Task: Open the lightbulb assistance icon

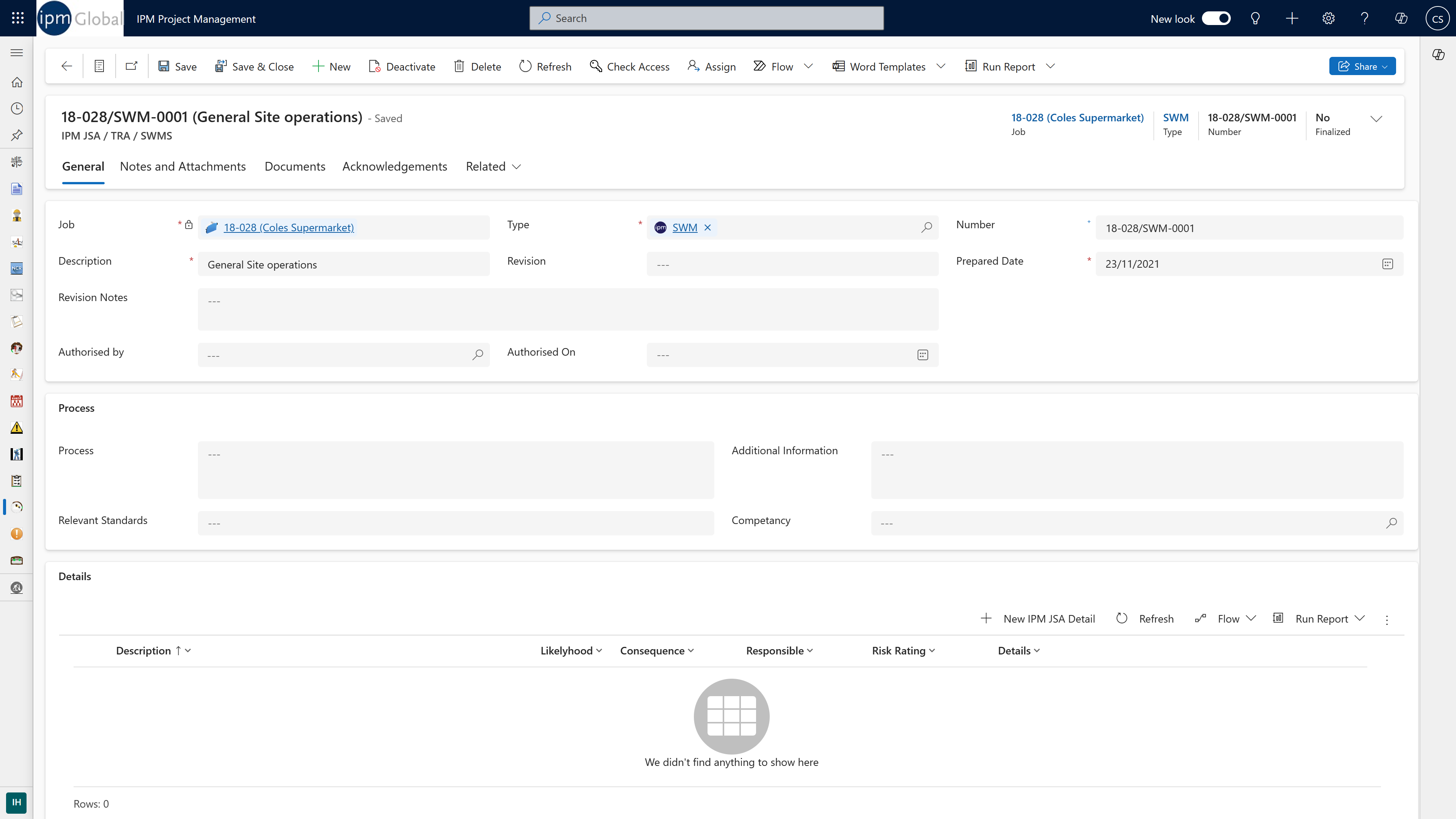Action: point(1255,18)
